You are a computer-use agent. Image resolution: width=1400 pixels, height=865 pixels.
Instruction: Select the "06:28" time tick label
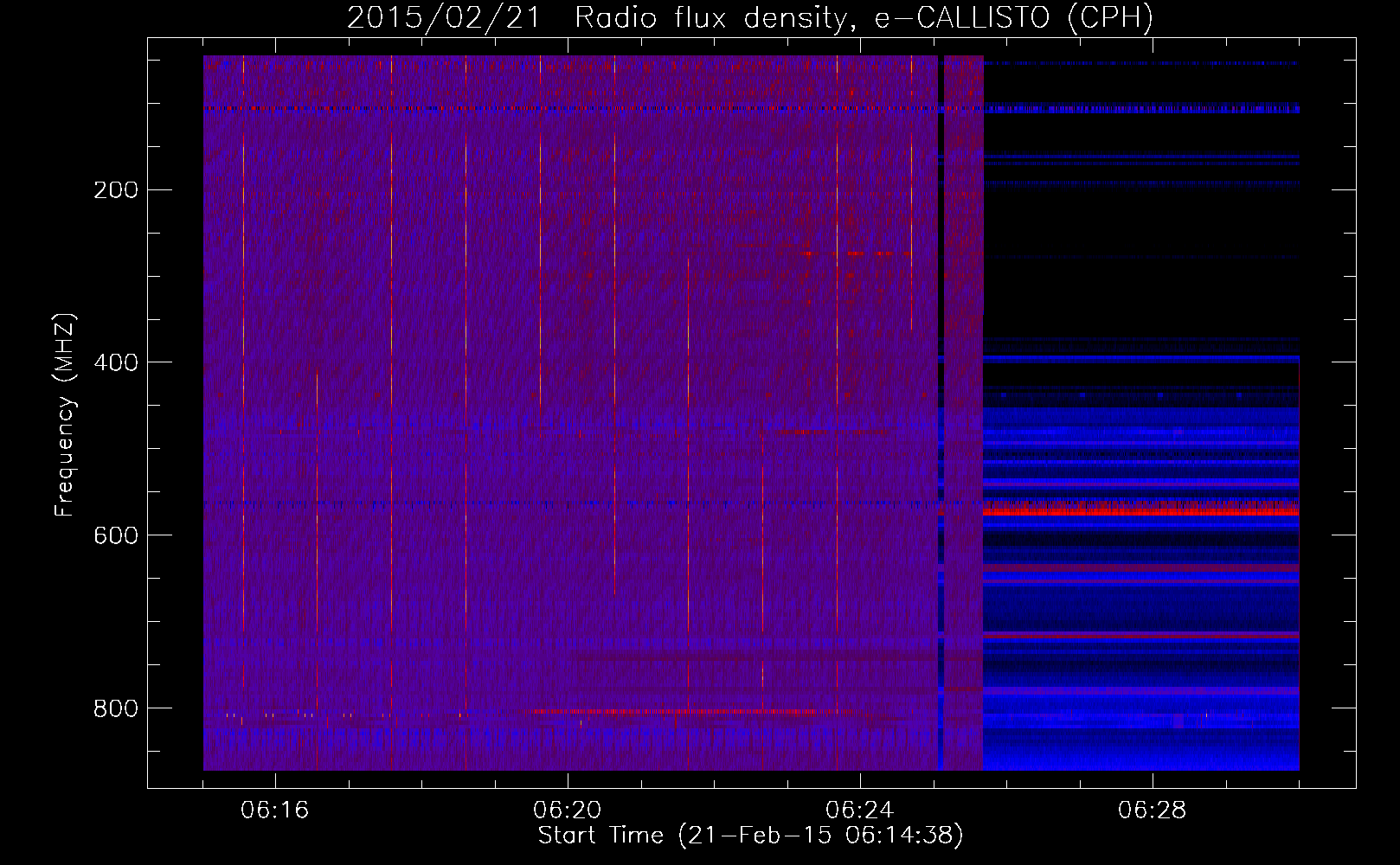click(x=1153, y=811)
